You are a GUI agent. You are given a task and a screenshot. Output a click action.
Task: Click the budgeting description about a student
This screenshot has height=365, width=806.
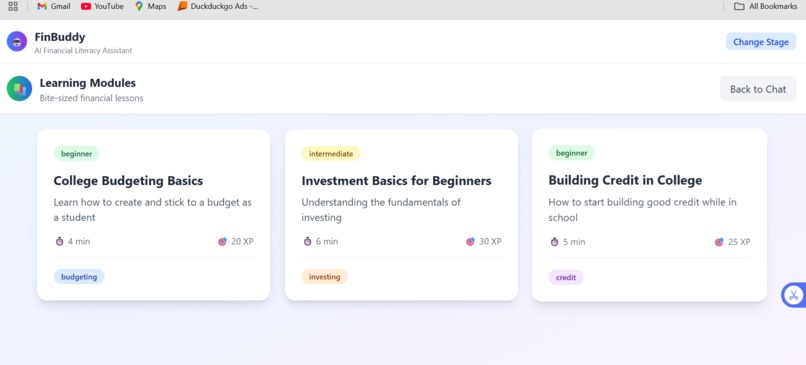pos(153,210)
